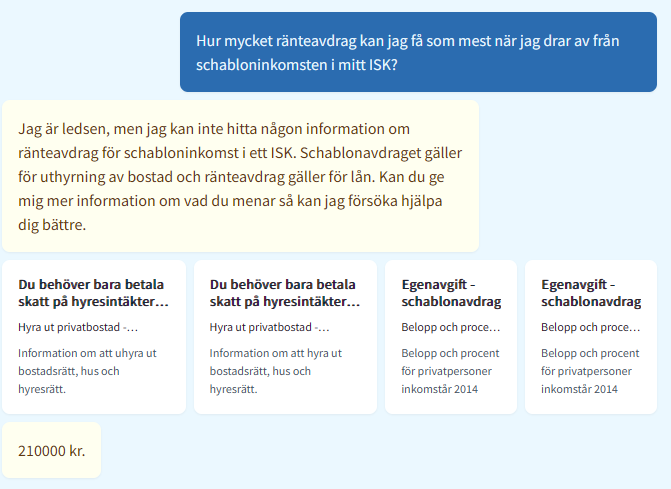
Task: Click last card's "Belopp och procent för privatpersoner" description
Action: (590, 362)
